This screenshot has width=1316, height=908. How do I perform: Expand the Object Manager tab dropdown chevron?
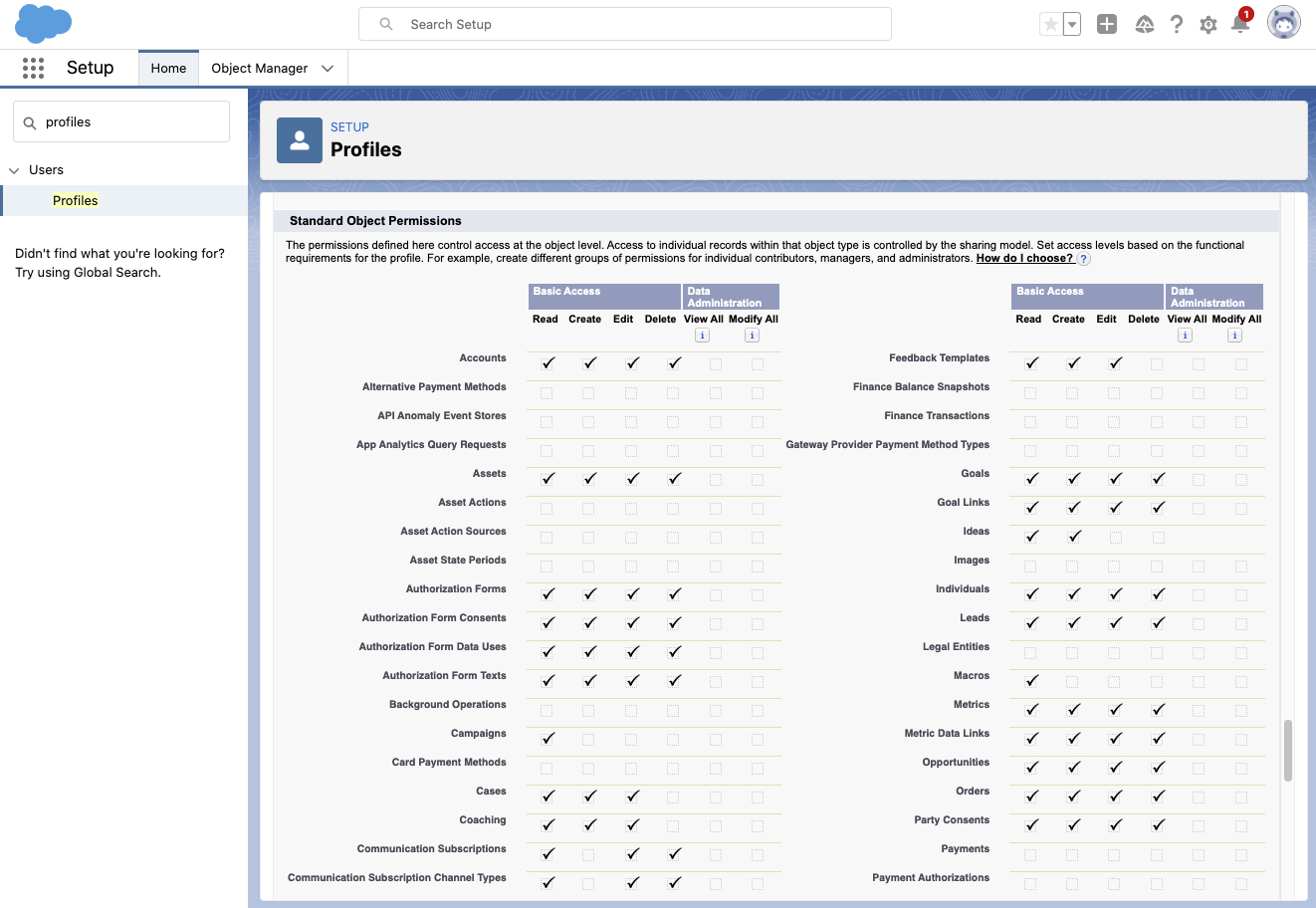(328, 69)
